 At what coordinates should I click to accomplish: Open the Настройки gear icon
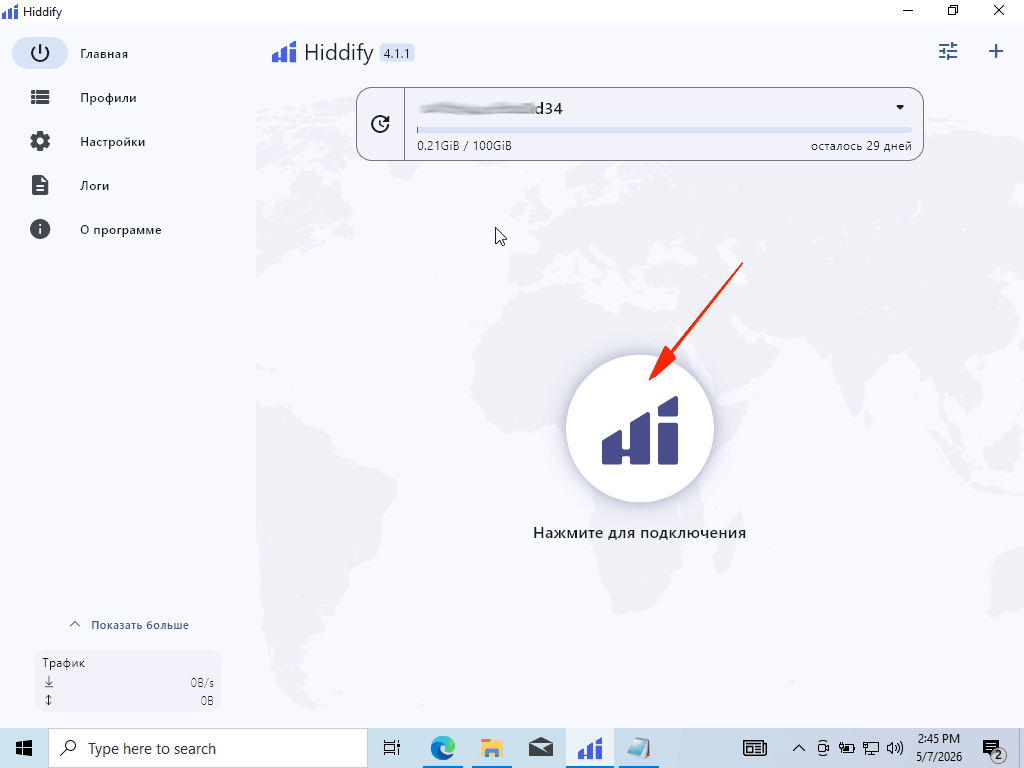(x=40, y=141)
